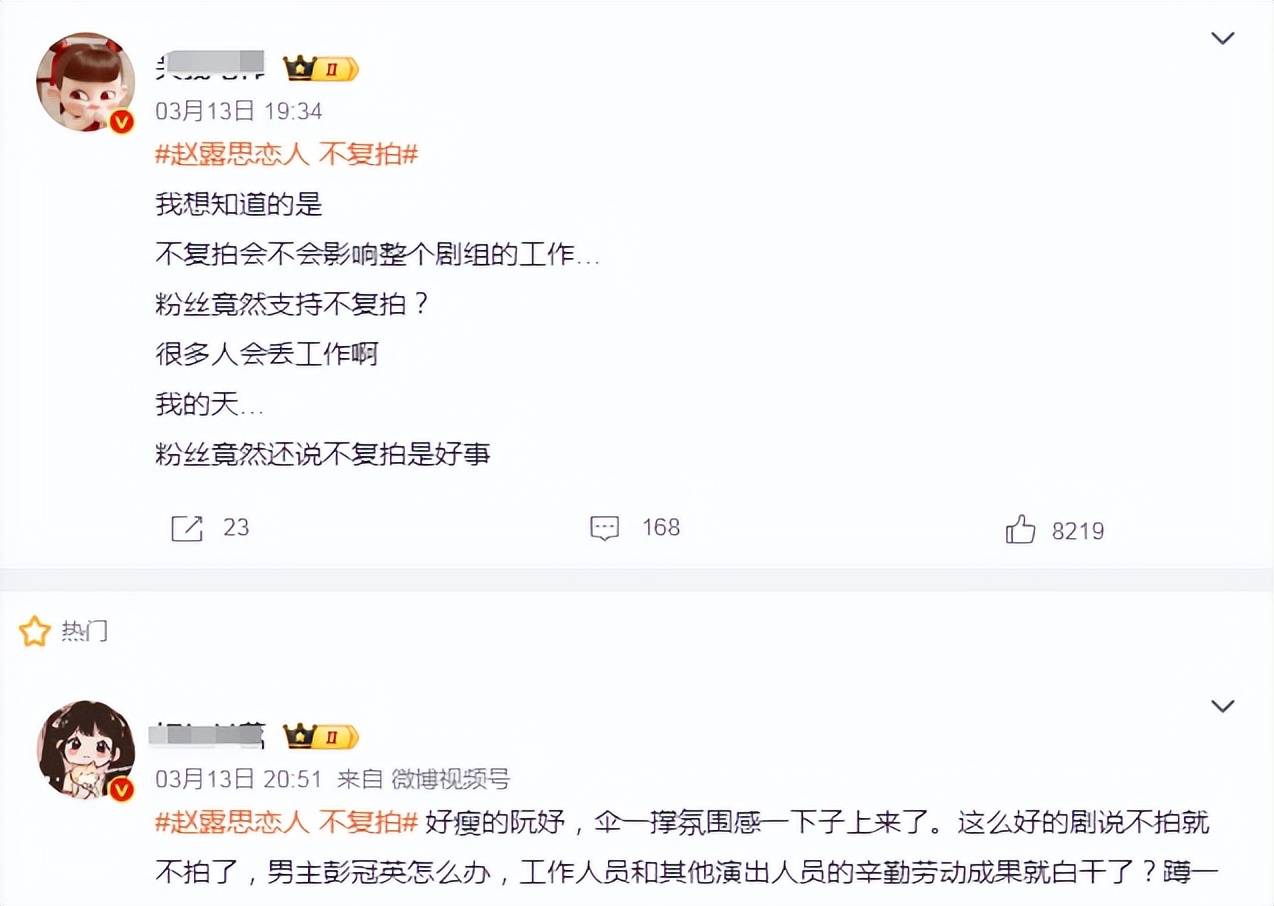Image resolution: width=1274 pixels, height=906 pixels.
Task: Click the crown badge on the second poster
Action: pos(321,737)
